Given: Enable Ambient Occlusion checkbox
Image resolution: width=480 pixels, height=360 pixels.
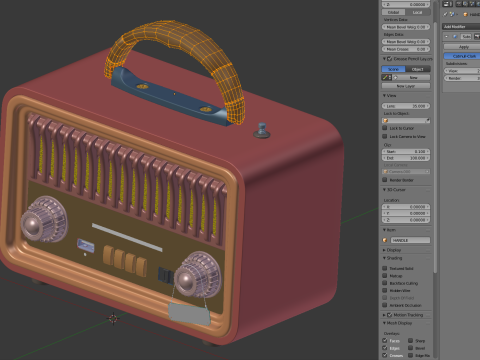Looking at the screenshot, I should pyautogui.click(x=385, y=305).
